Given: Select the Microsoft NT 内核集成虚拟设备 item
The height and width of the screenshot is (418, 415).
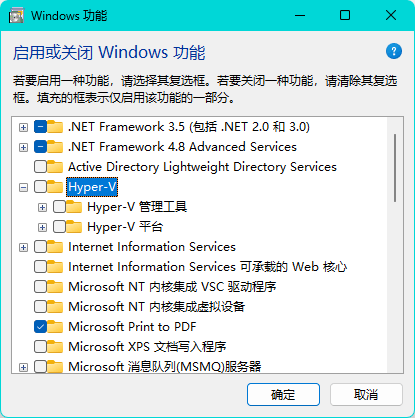Looking at the screenshot, I should (157, 307).
